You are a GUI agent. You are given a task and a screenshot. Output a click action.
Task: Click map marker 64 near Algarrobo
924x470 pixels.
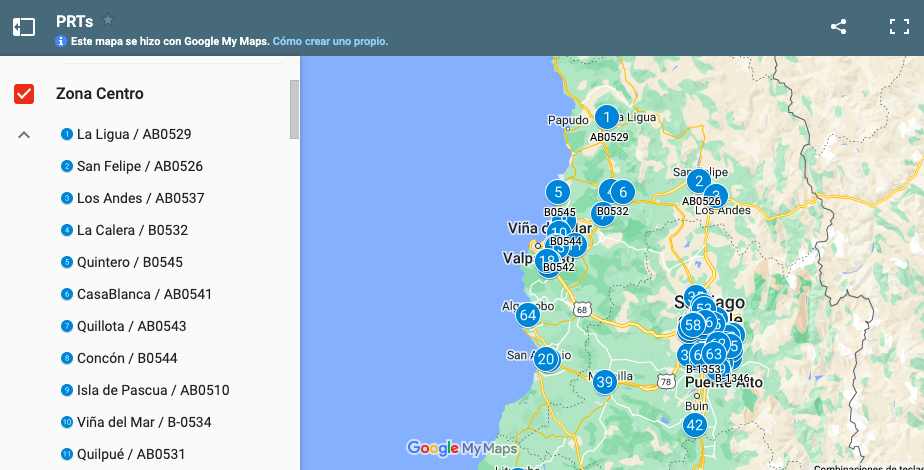click(x=527, y=315)
